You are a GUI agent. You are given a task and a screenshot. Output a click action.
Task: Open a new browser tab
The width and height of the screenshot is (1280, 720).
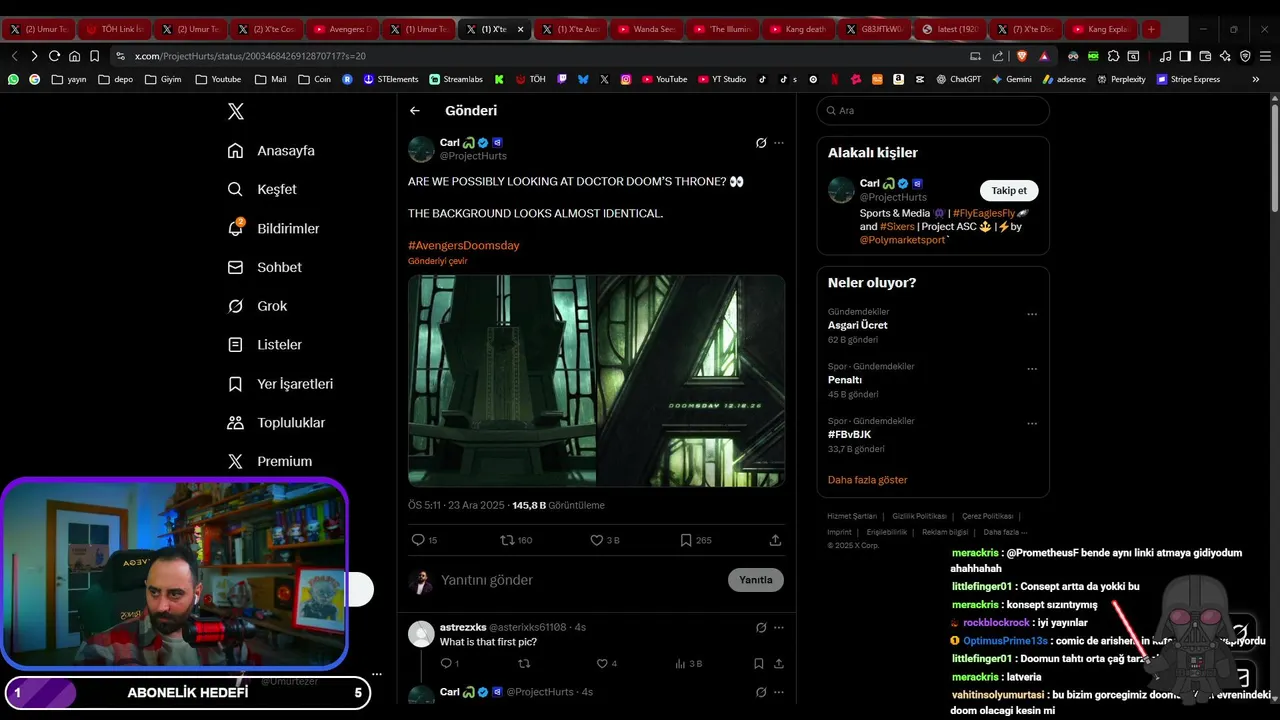[x=1151, y=29]
